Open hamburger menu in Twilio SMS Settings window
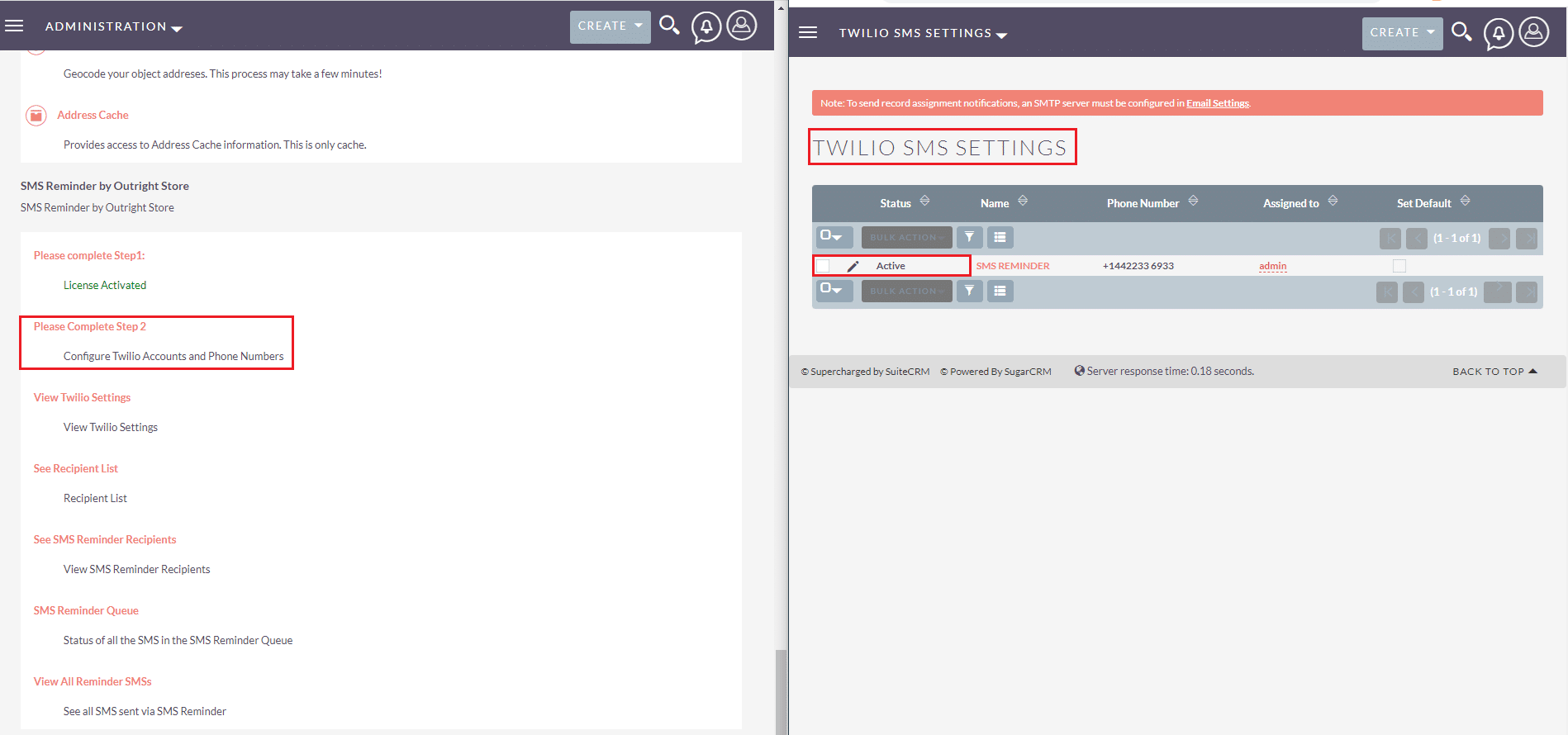Screen dimensions: 1568x735 [808, 32]
